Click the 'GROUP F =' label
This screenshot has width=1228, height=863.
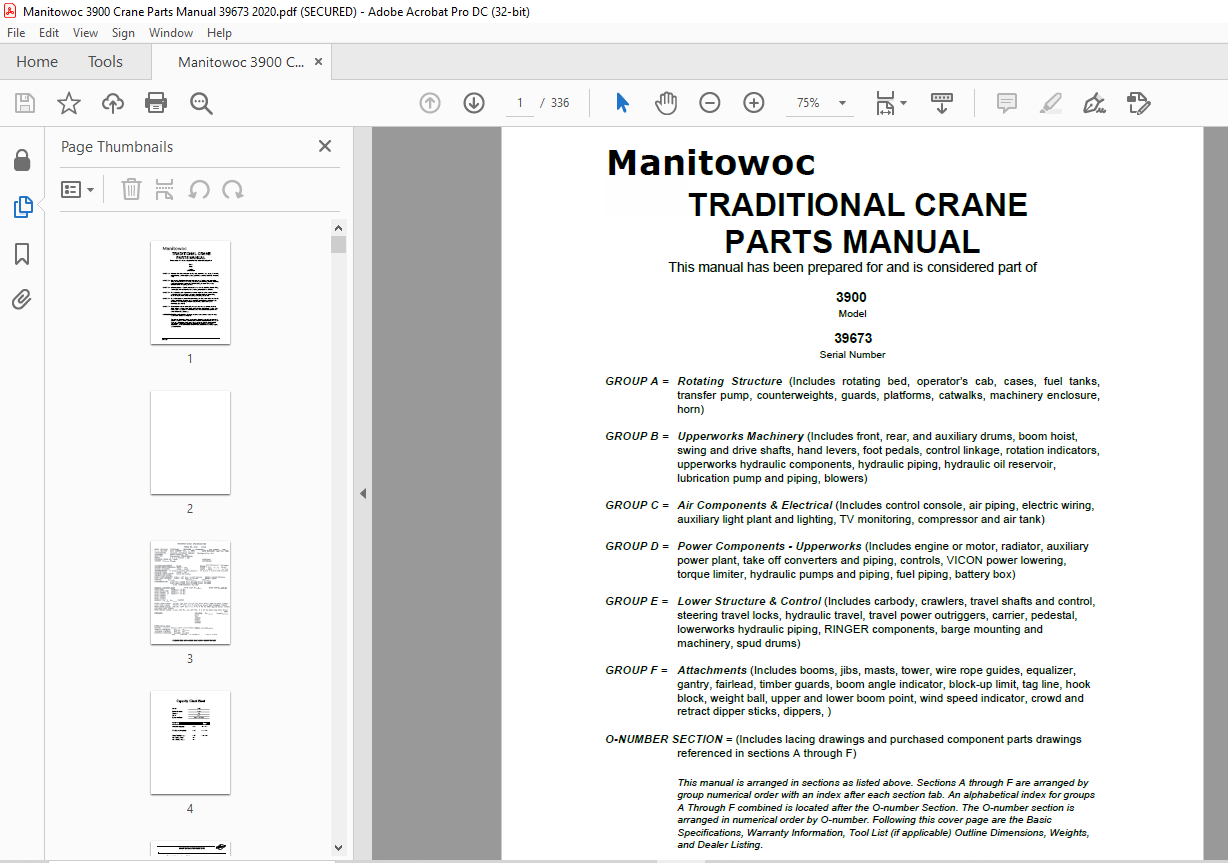pyautogui.click(x=636, y=670)
